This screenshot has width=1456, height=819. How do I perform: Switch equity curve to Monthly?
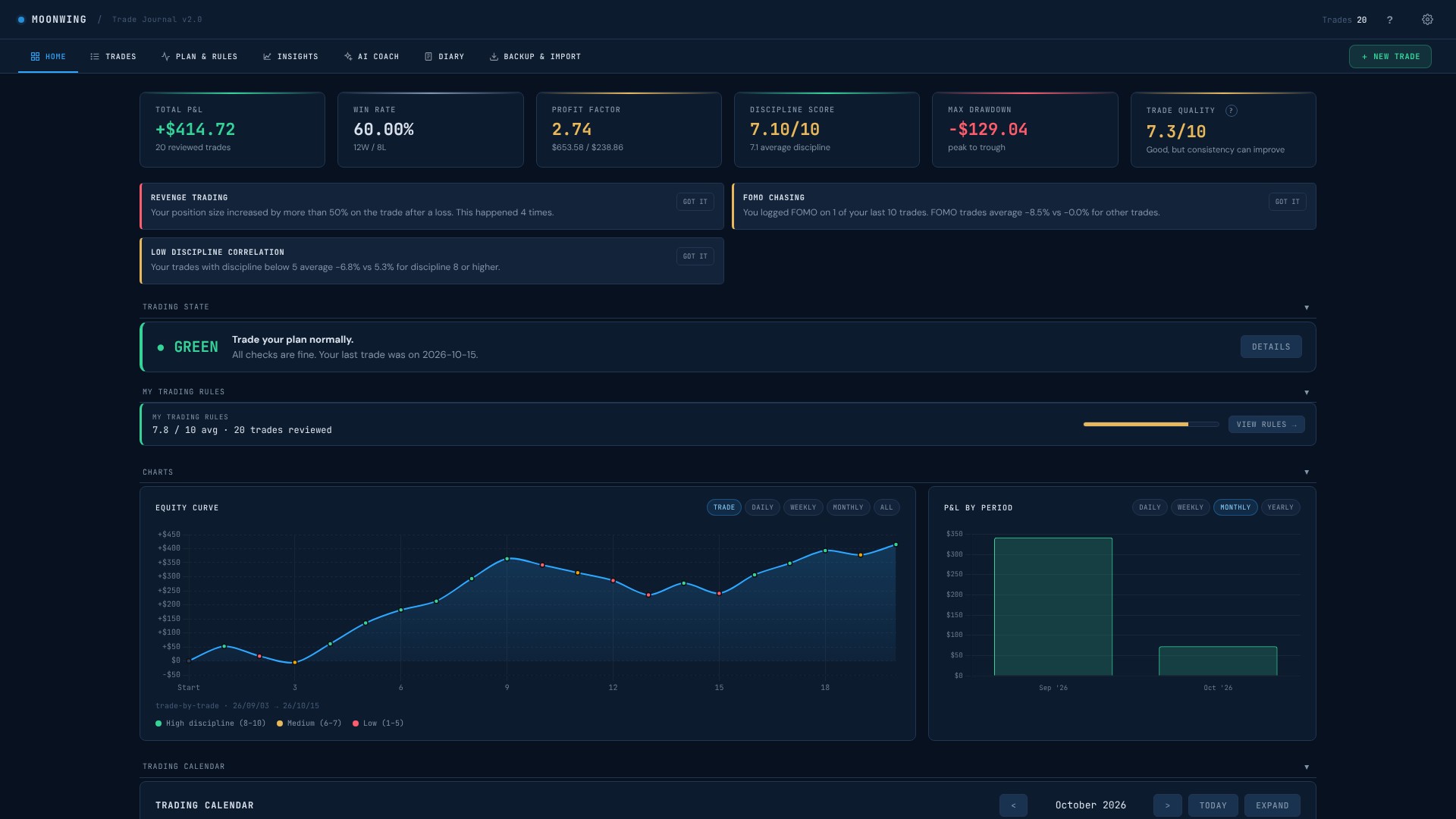tap(848, 507)
